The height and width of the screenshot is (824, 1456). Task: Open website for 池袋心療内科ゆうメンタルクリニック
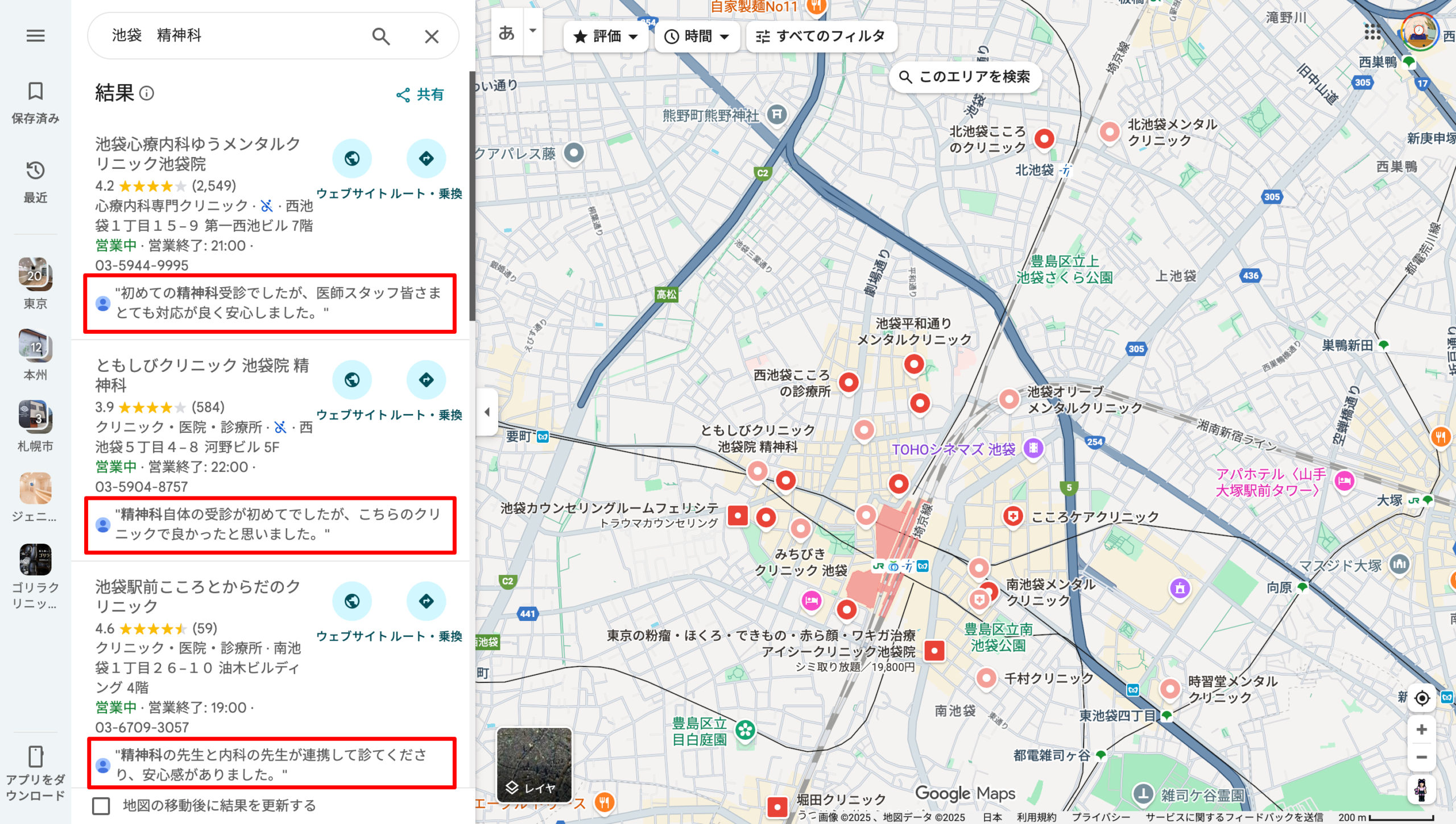tap(352, 159)
